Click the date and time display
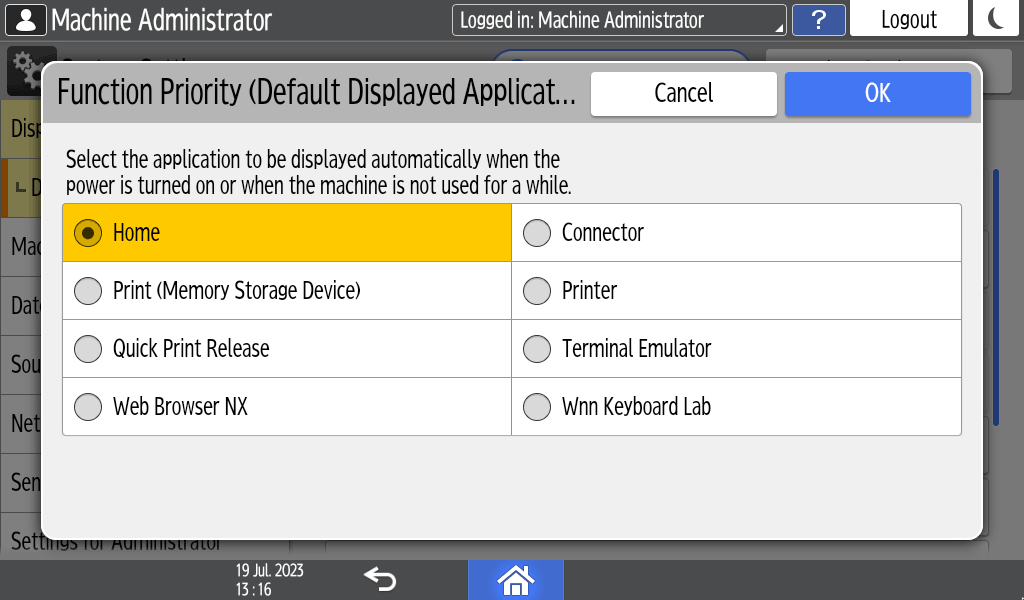 click(x=269, y=580)
